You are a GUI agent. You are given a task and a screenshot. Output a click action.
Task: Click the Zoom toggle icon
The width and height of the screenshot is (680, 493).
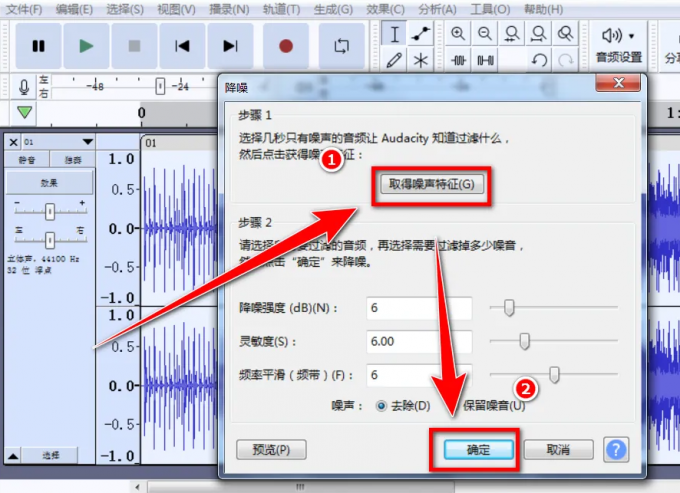(x=566, y=33)
